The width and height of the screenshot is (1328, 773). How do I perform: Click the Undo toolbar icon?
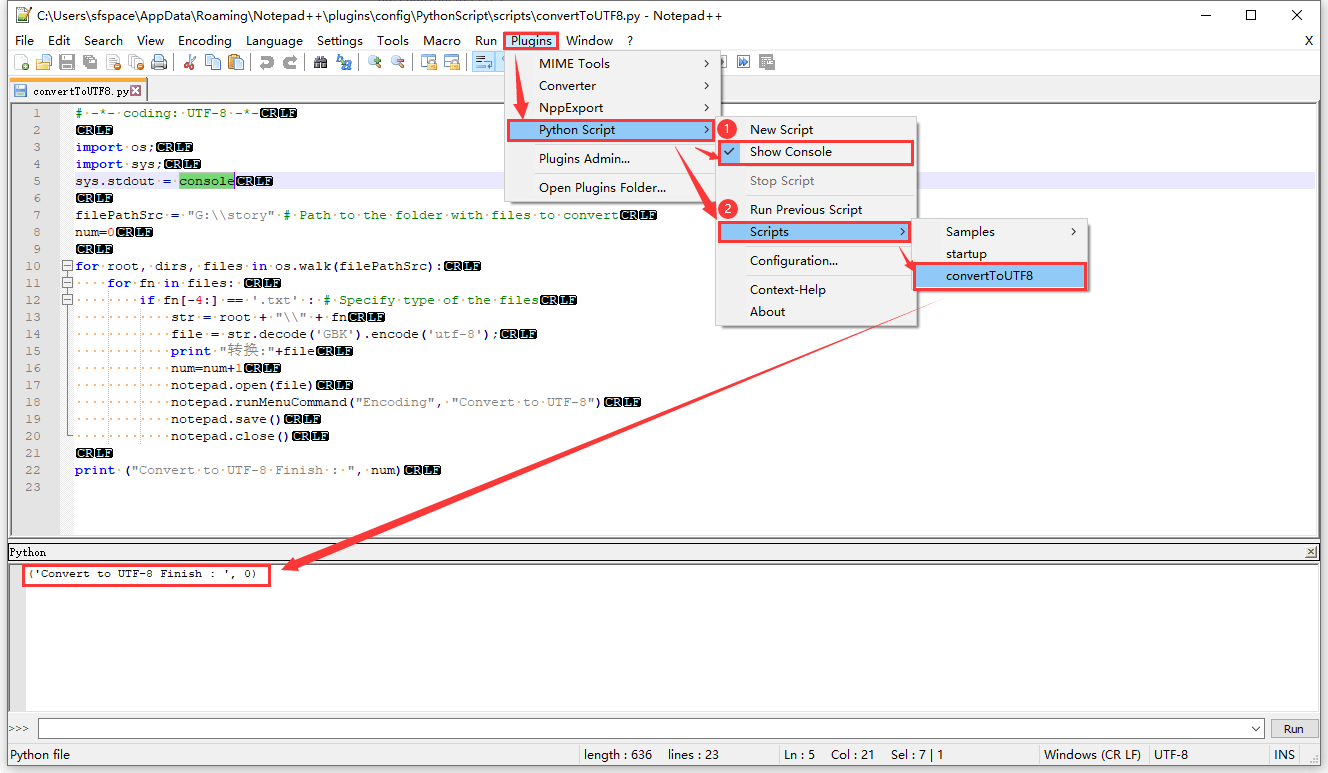[x=266, y=62]
